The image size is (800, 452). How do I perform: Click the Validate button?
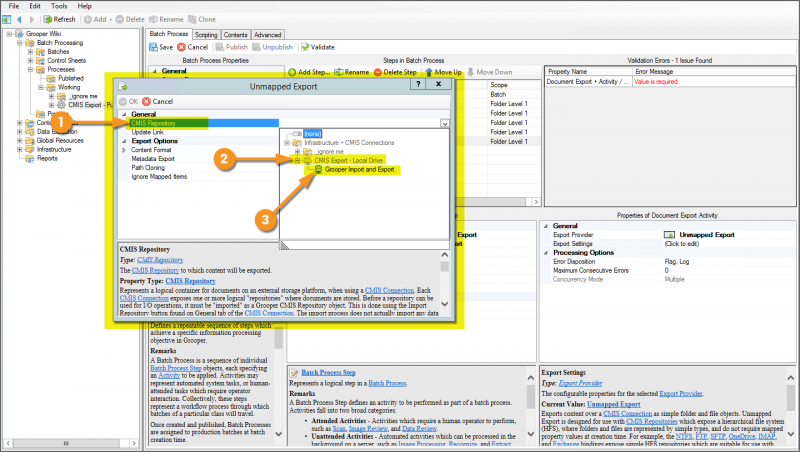318,47
